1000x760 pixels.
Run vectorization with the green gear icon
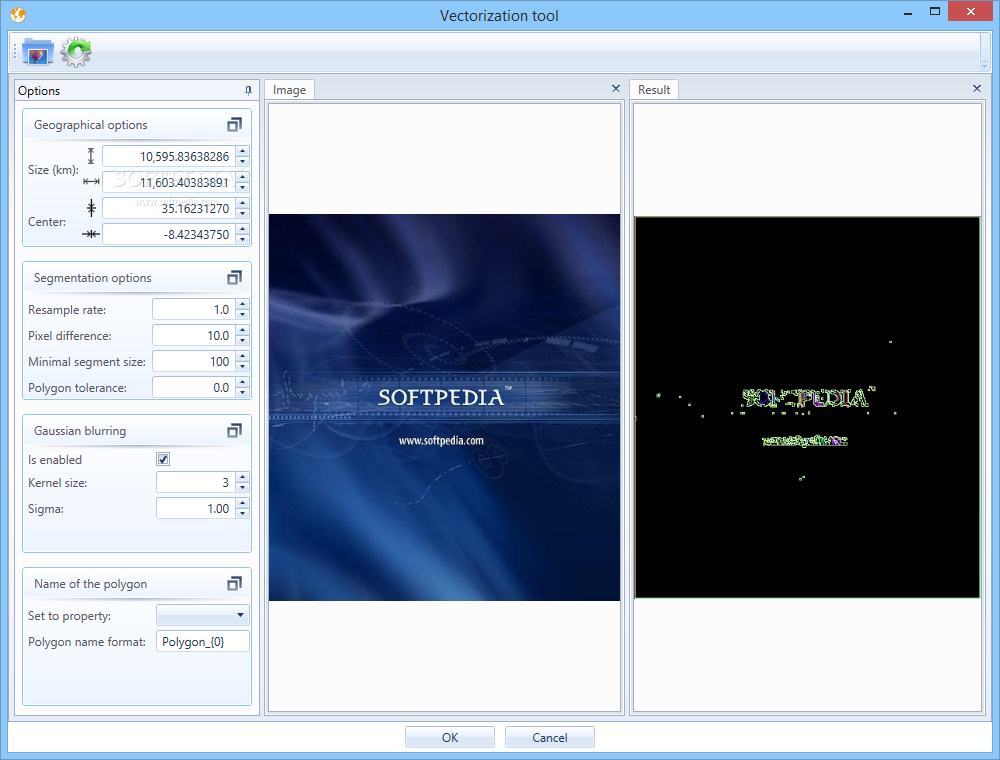click(76, 52)
